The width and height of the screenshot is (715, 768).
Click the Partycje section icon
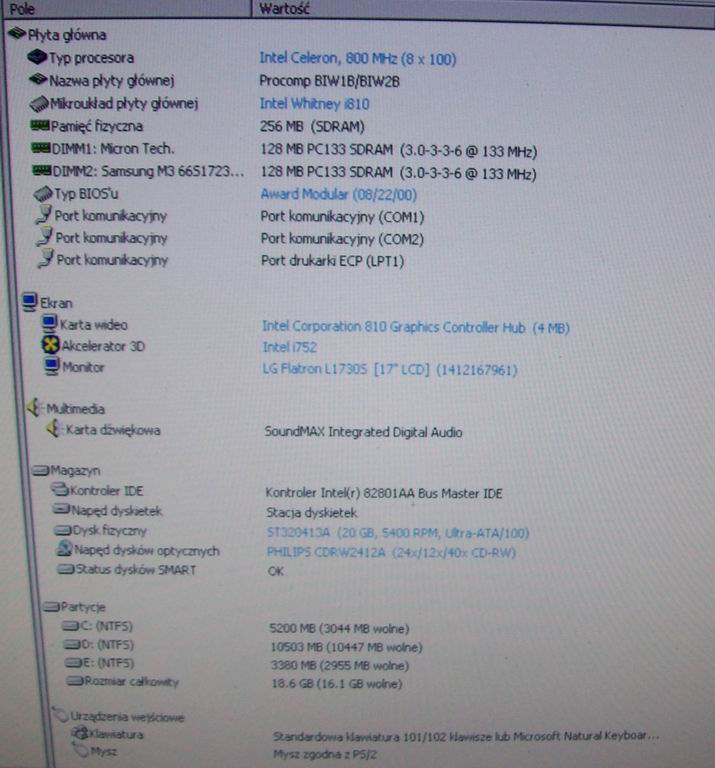pyautogui.click(x=51, y=607)
